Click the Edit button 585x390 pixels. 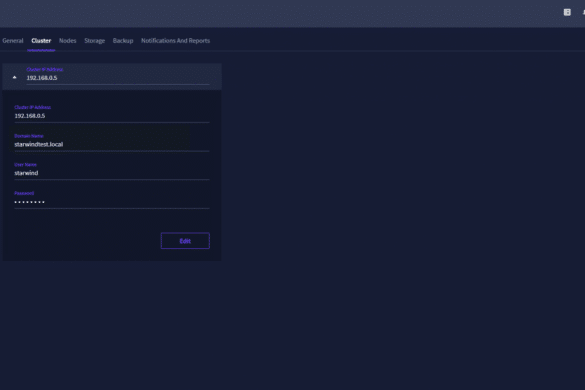click(185, 241)
